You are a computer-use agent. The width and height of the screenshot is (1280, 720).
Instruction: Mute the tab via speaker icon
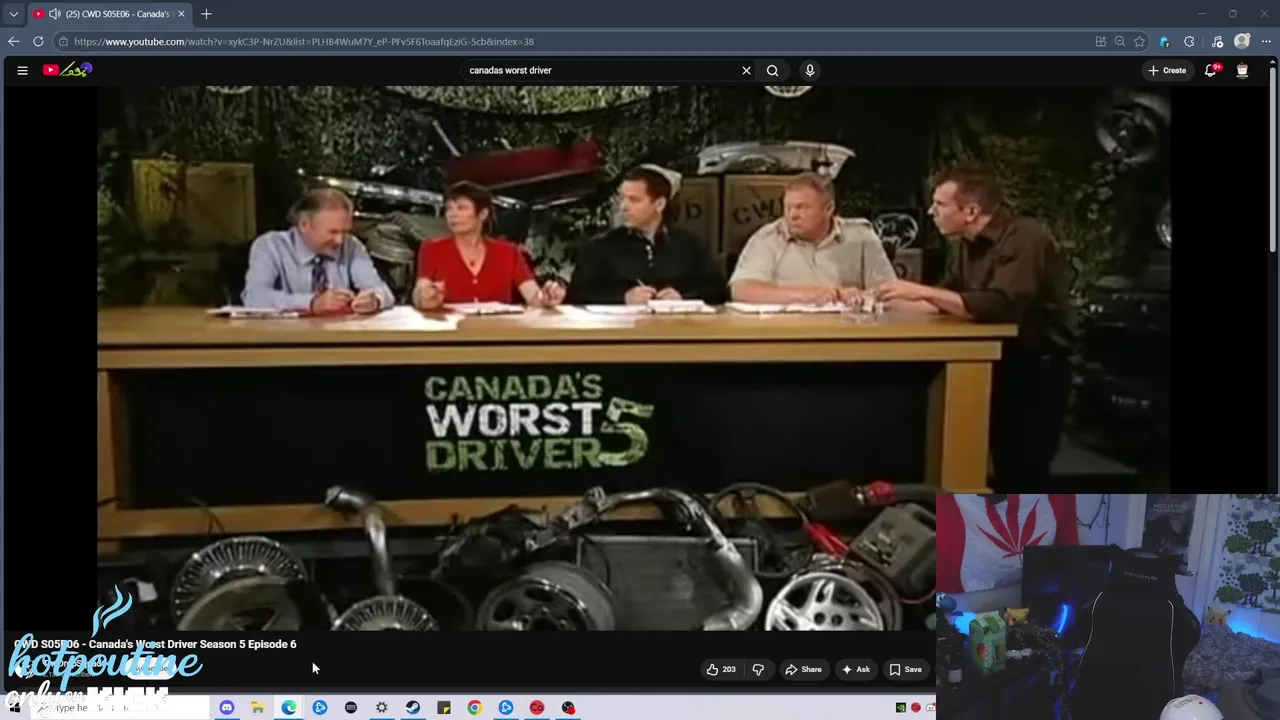pyautogui.click(x=54, y=14)
